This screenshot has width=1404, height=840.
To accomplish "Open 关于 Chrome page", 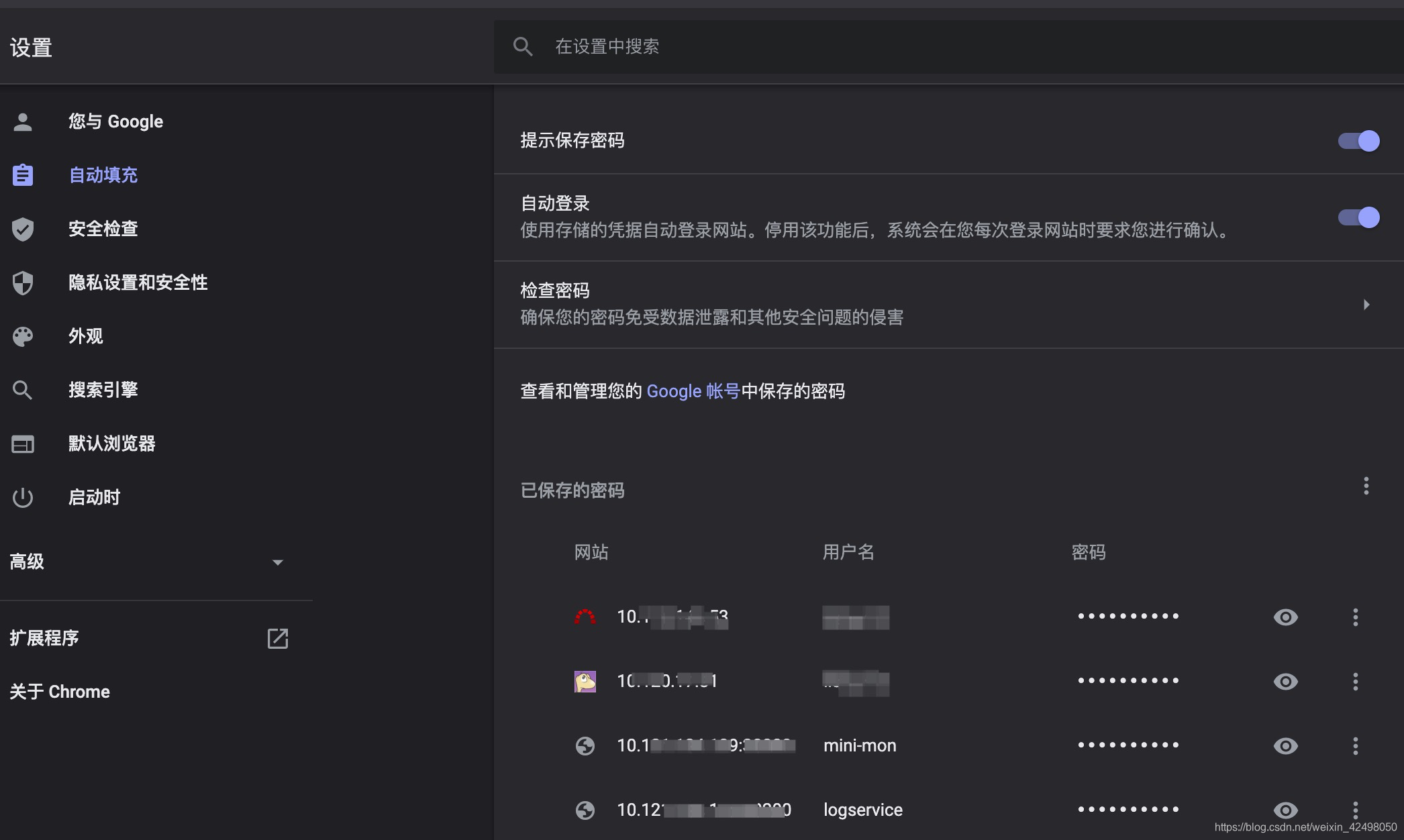I will click(x=60, y=692).
